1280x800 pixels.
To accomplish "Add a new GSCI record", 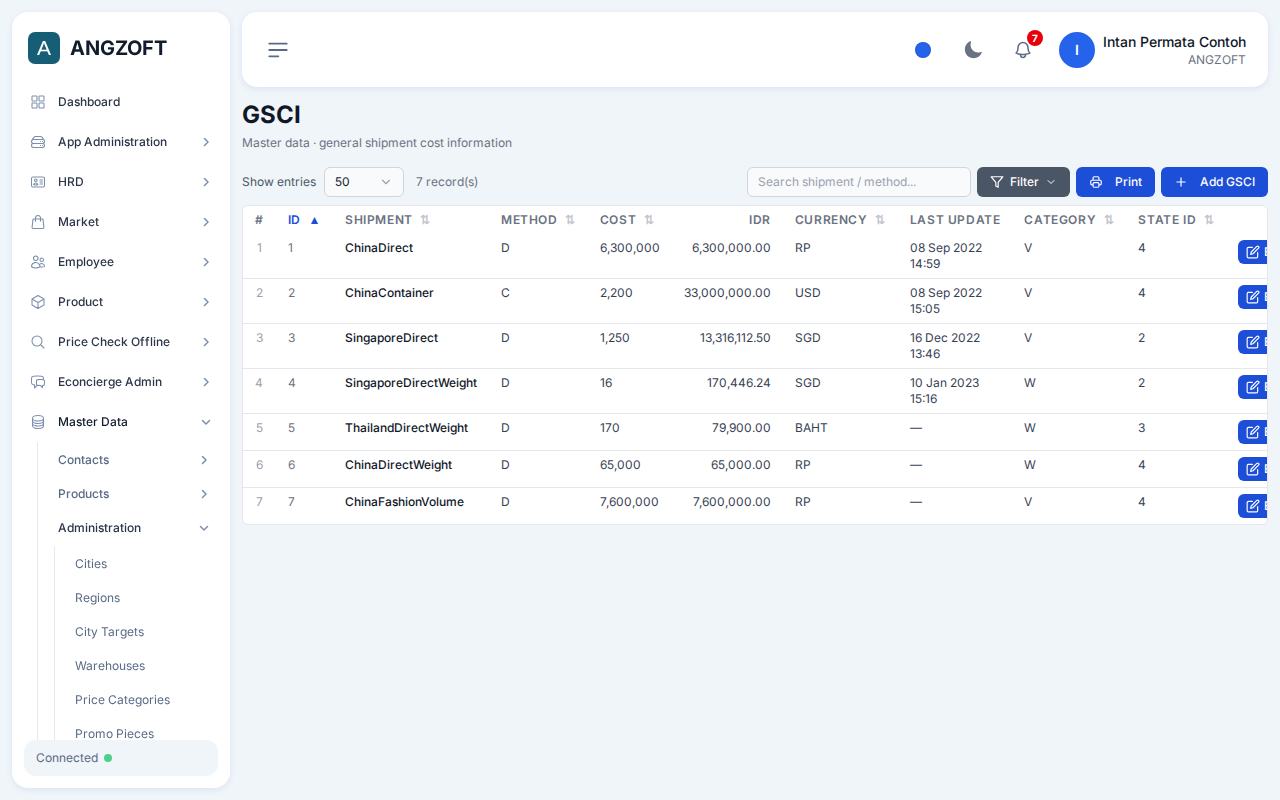I will point(1214,182).
